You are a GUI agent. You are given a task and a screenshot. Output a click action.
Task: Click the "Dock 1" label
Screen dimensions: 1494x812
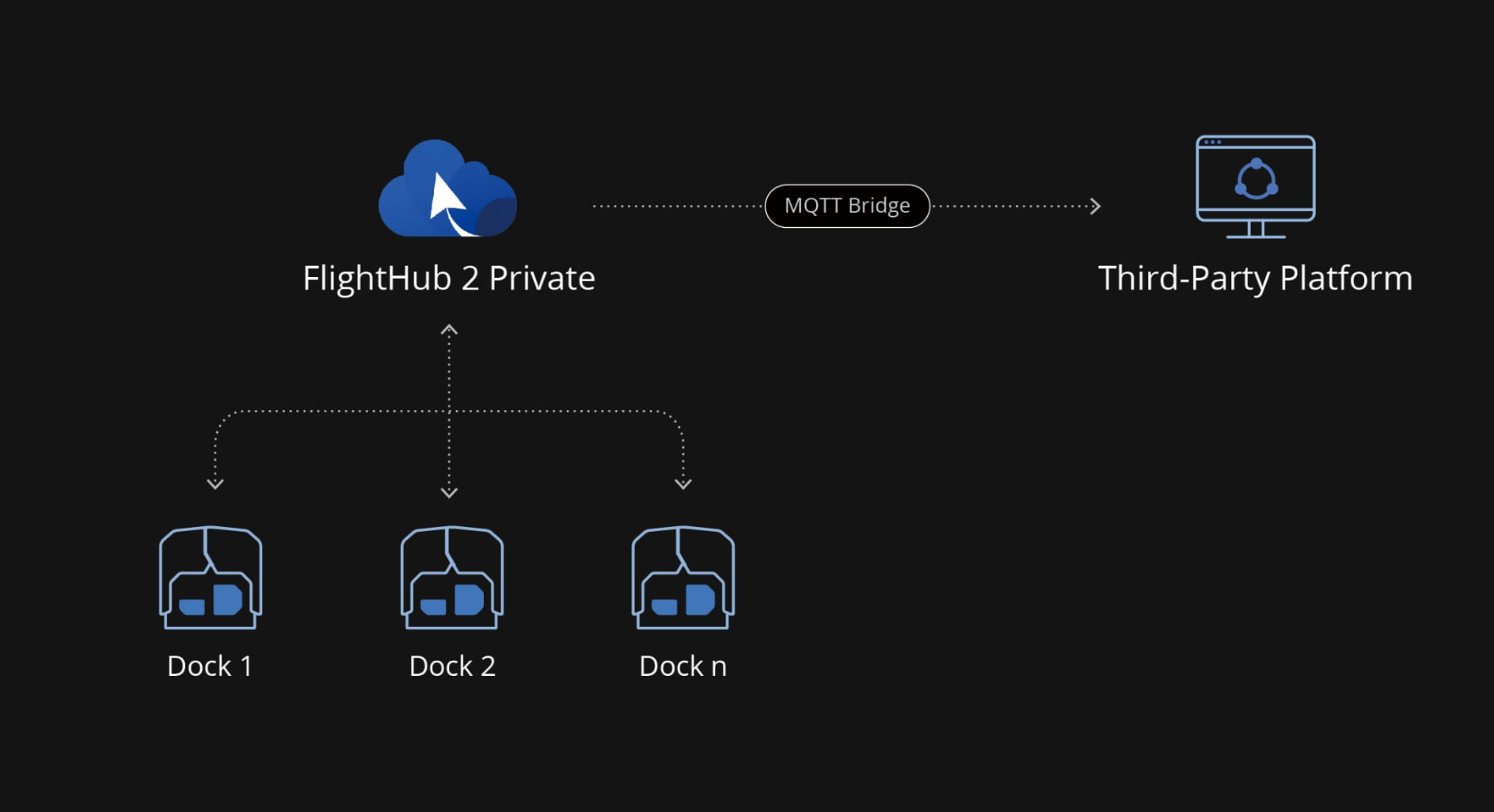(210, 666)
